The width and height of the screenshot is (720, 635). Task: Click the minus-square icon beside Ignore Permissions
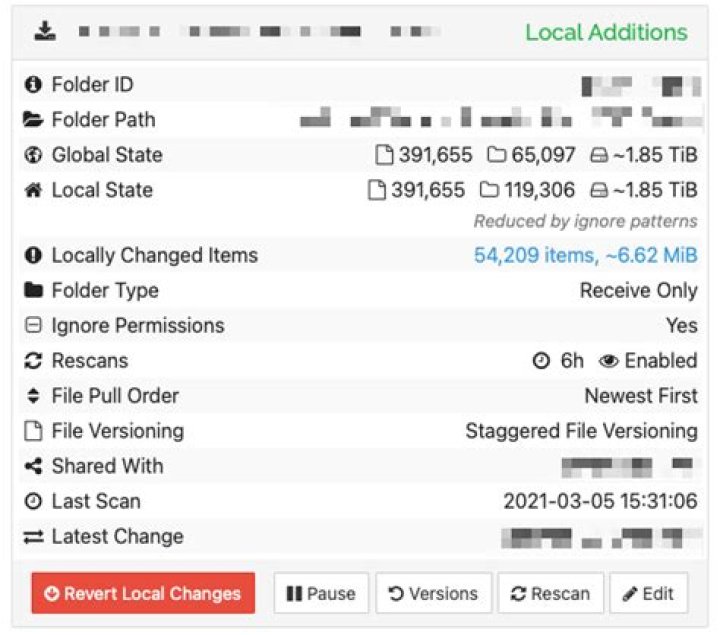click(33, 325)
